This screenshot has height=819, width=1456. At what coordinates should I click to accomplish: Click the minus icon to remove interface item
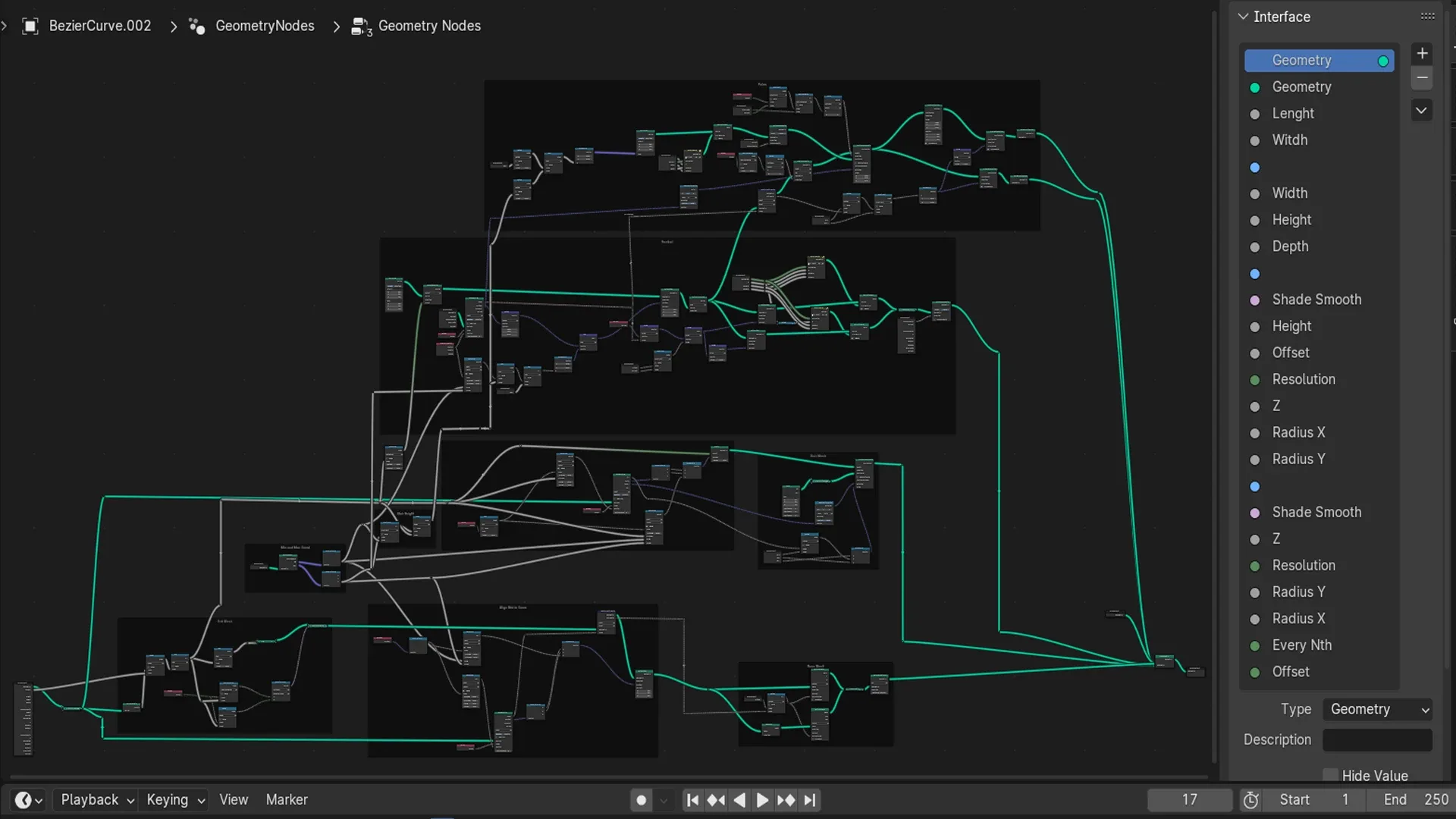[x=1422, y=78]
